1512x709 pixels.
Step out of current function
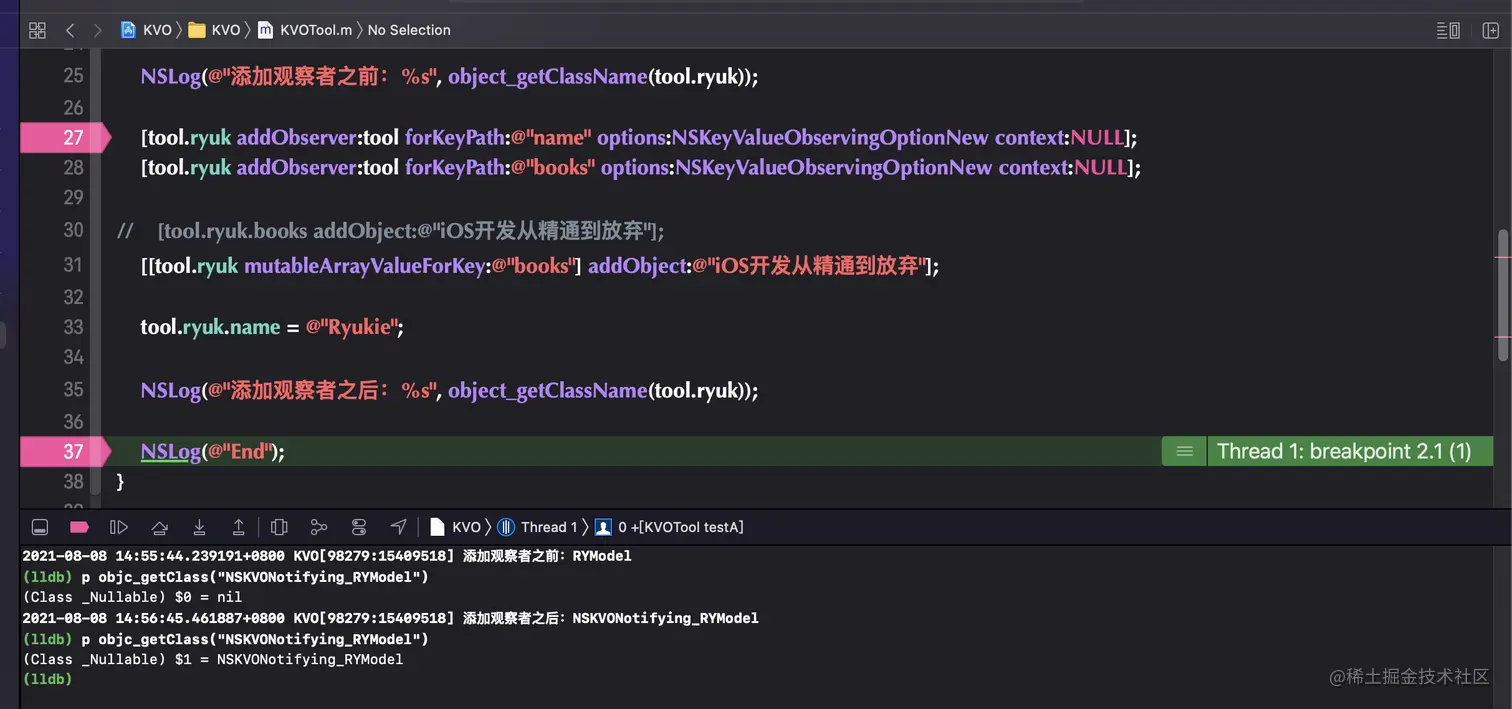click(239, 527)
